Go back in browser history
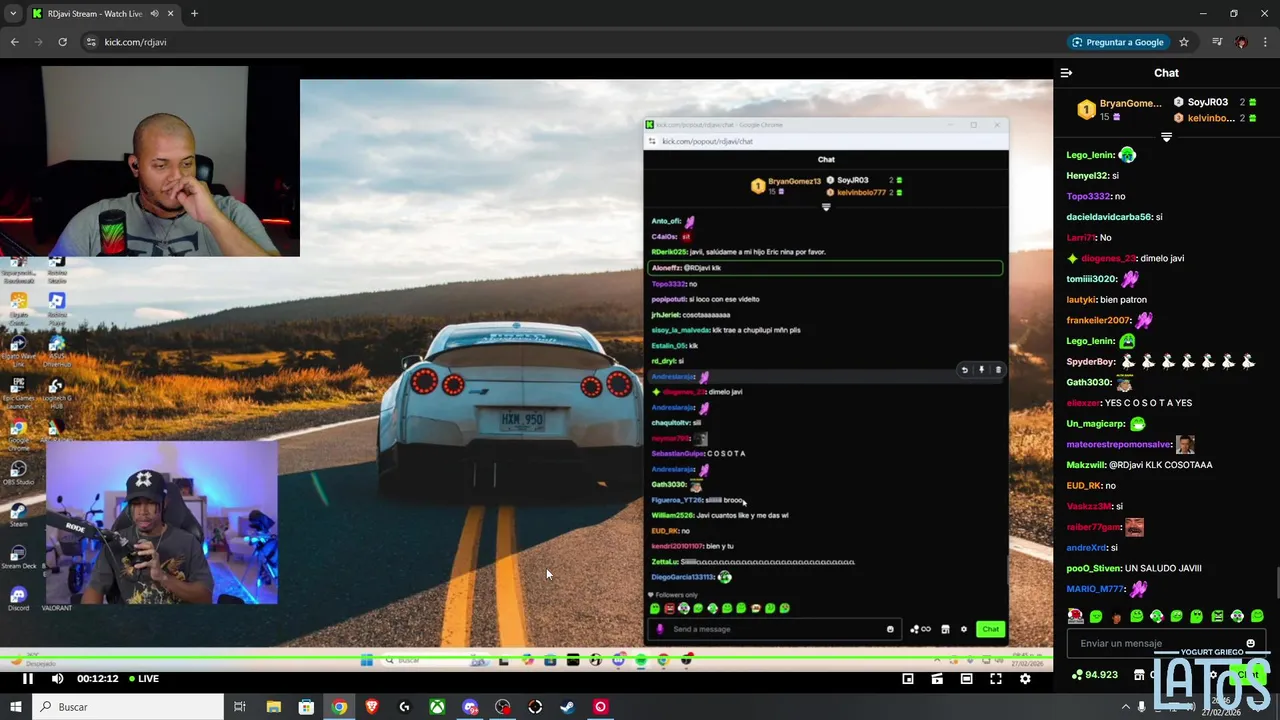The image size is (1280, 720). point(14,42)
